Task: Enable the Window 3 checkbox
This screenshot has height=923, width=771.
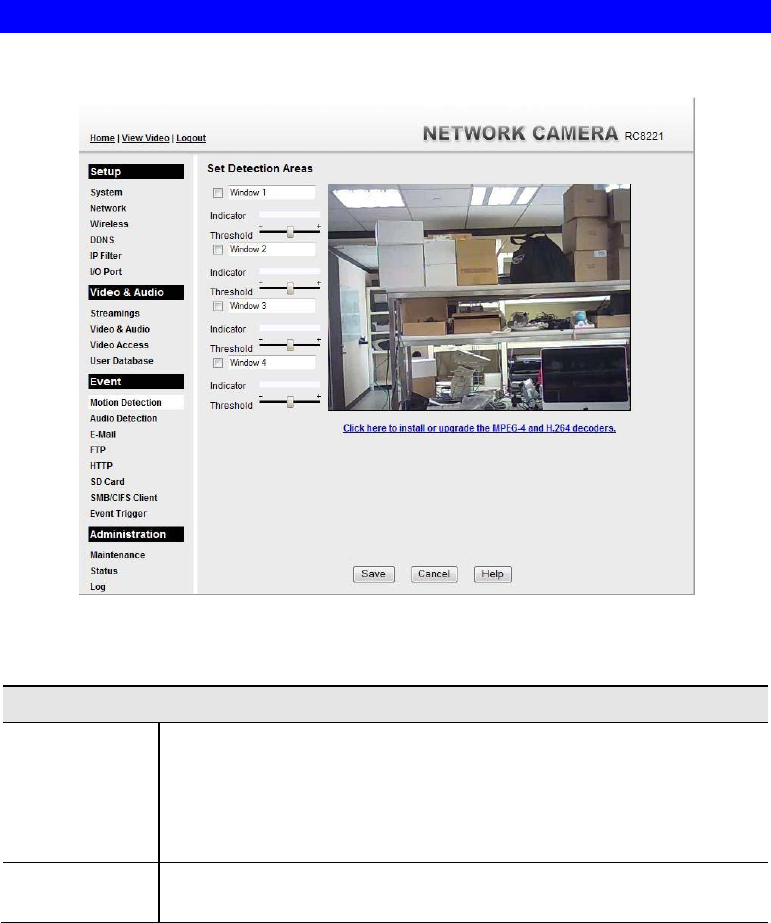Action: coord(218,306)
